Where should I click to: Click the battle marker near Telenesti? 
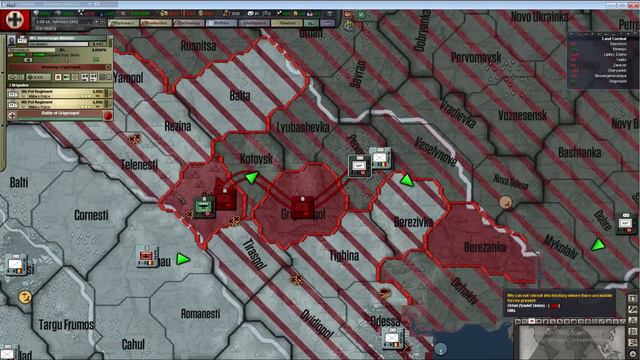pos(134,139)
